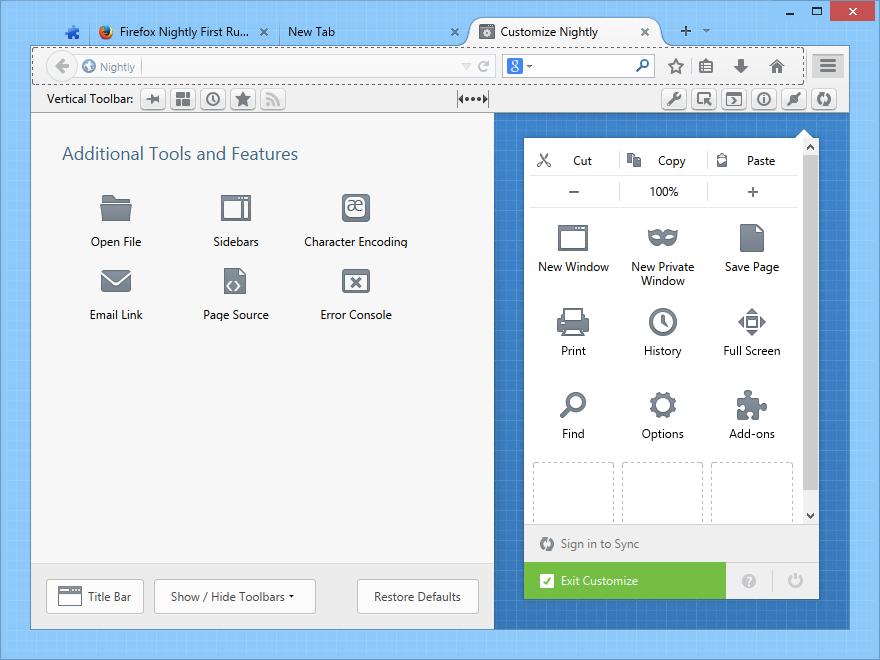
Task: Click the RSS feed icon in Vertical Toolbar
Action: pyautogui.click(x=272, y=99)
